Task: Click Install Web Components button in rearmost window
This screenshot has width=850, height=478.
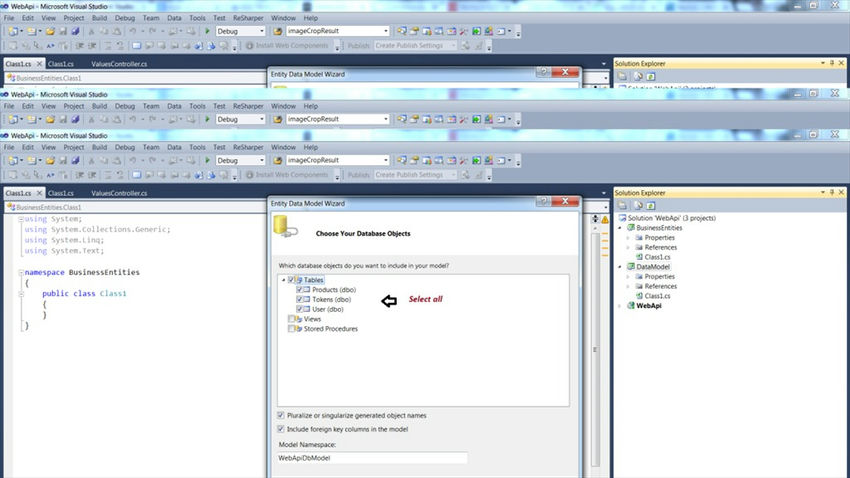Action: pos(287,46)
